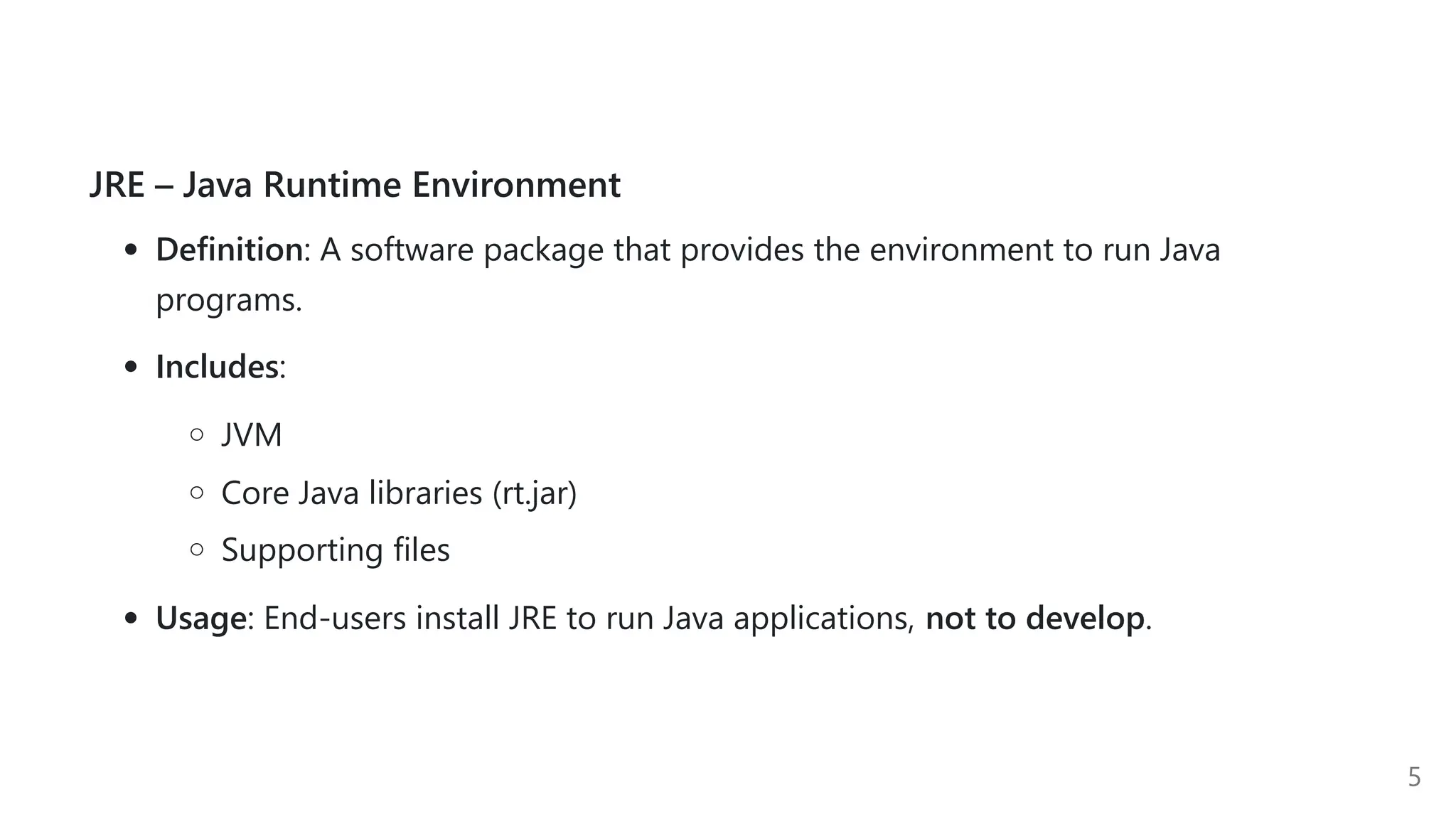This screenshot has width=1456, height=819.
Task: Click the phrase 'A software package'
Action: 461,250
